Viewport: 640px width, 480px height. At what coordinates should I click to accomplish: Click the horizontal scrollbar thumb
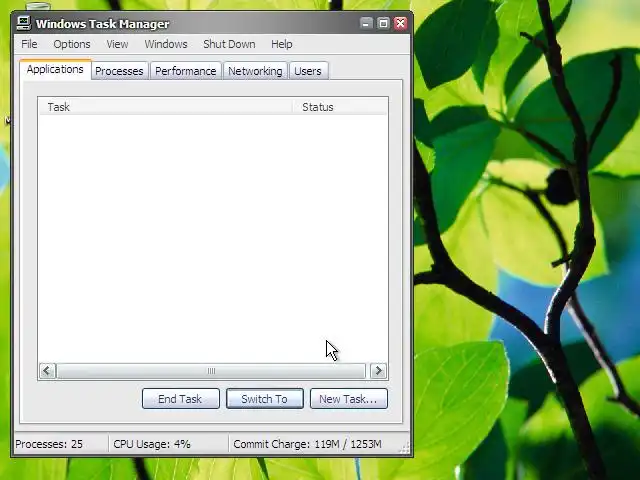point(211,371)
